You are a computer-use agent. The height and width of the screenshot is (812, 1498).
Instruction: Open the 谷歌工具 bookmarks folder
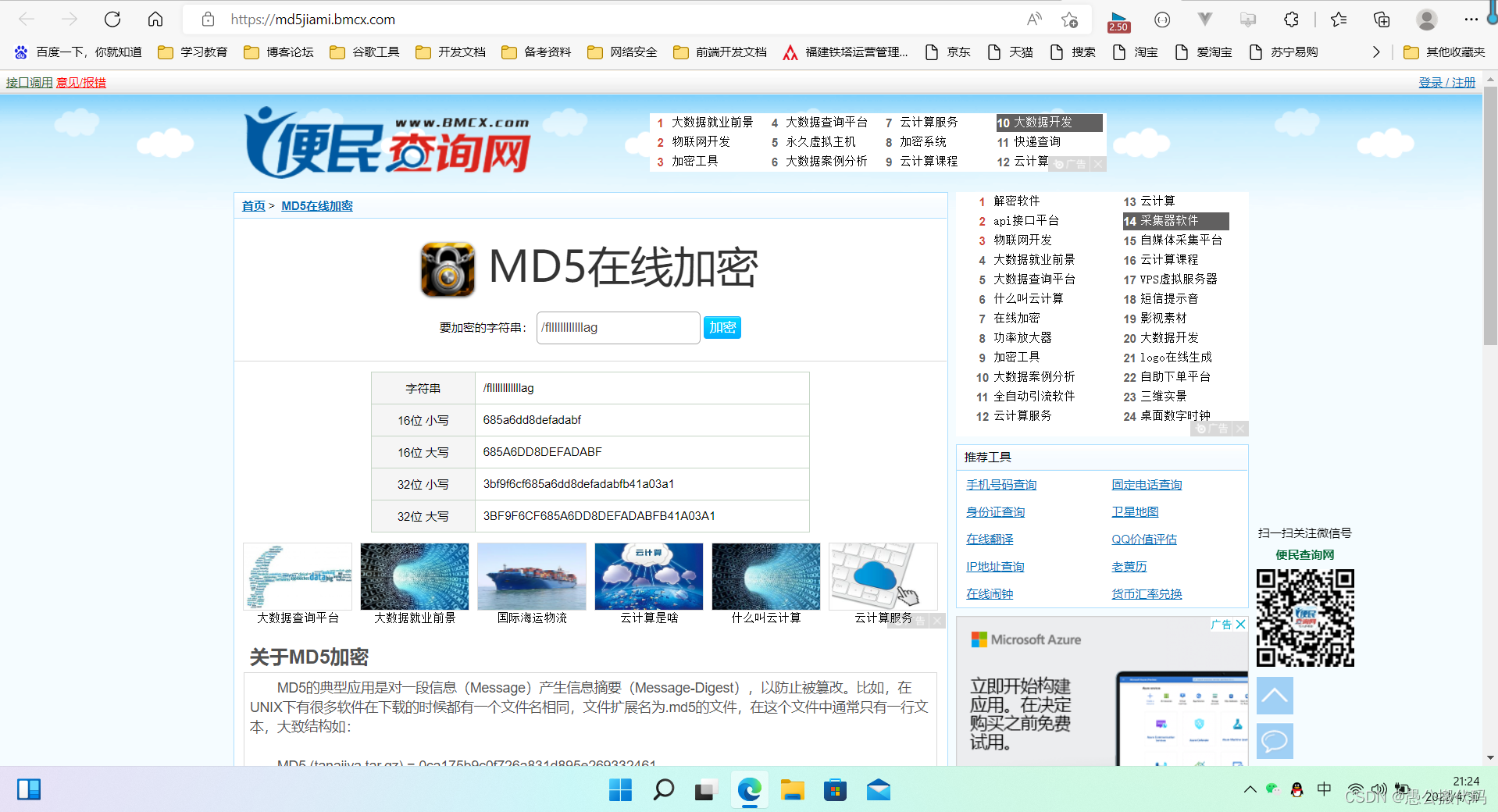(365, 52)
